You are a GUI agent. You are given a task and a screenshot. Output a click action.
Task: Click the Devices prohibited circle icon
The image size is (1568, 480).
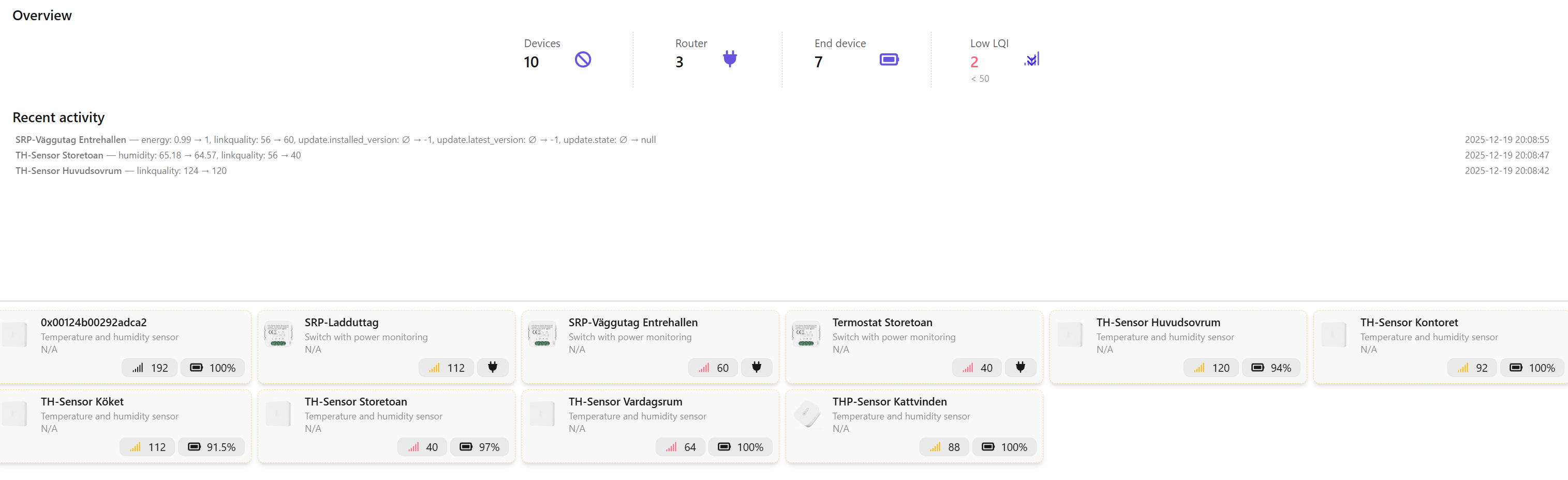583,59
